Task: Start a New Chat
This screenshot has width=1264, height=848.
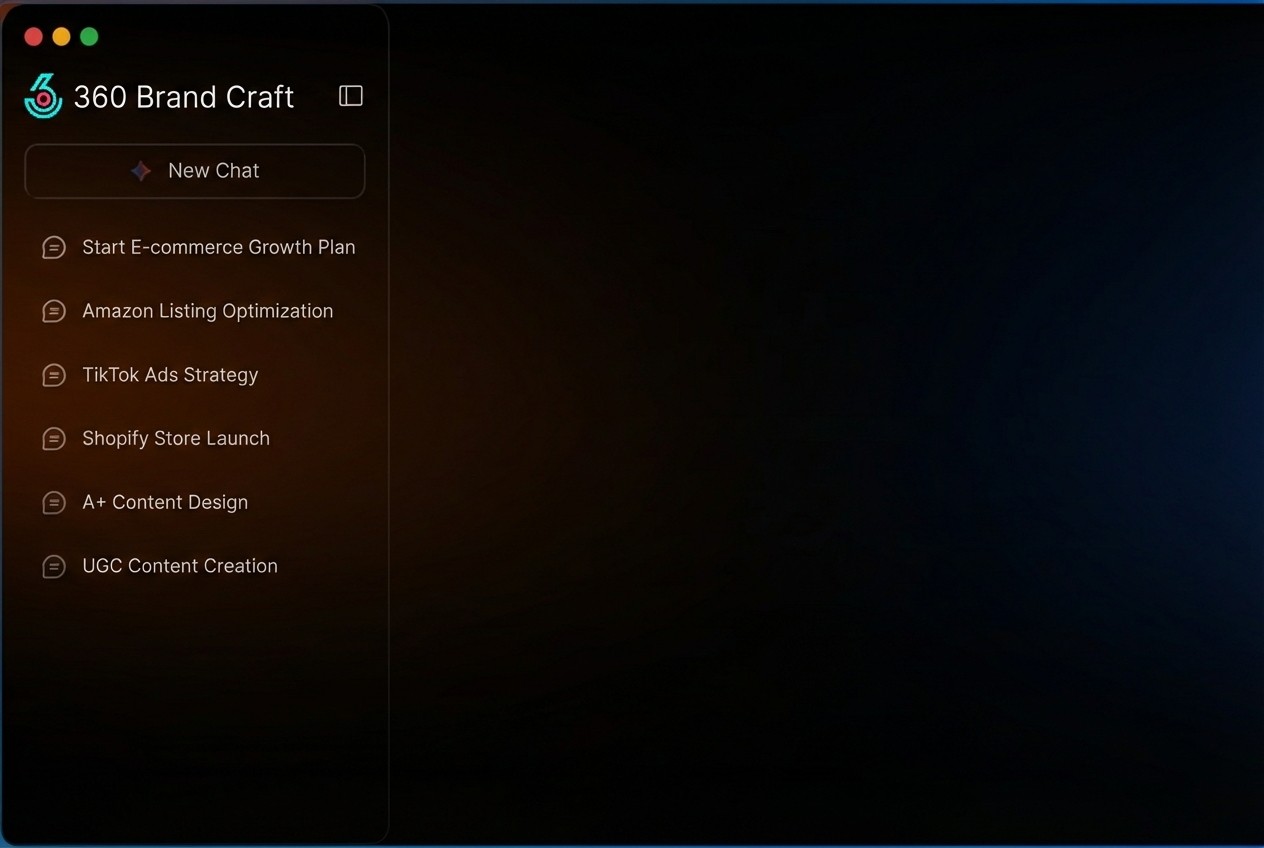Action: [x=195, y=170]
